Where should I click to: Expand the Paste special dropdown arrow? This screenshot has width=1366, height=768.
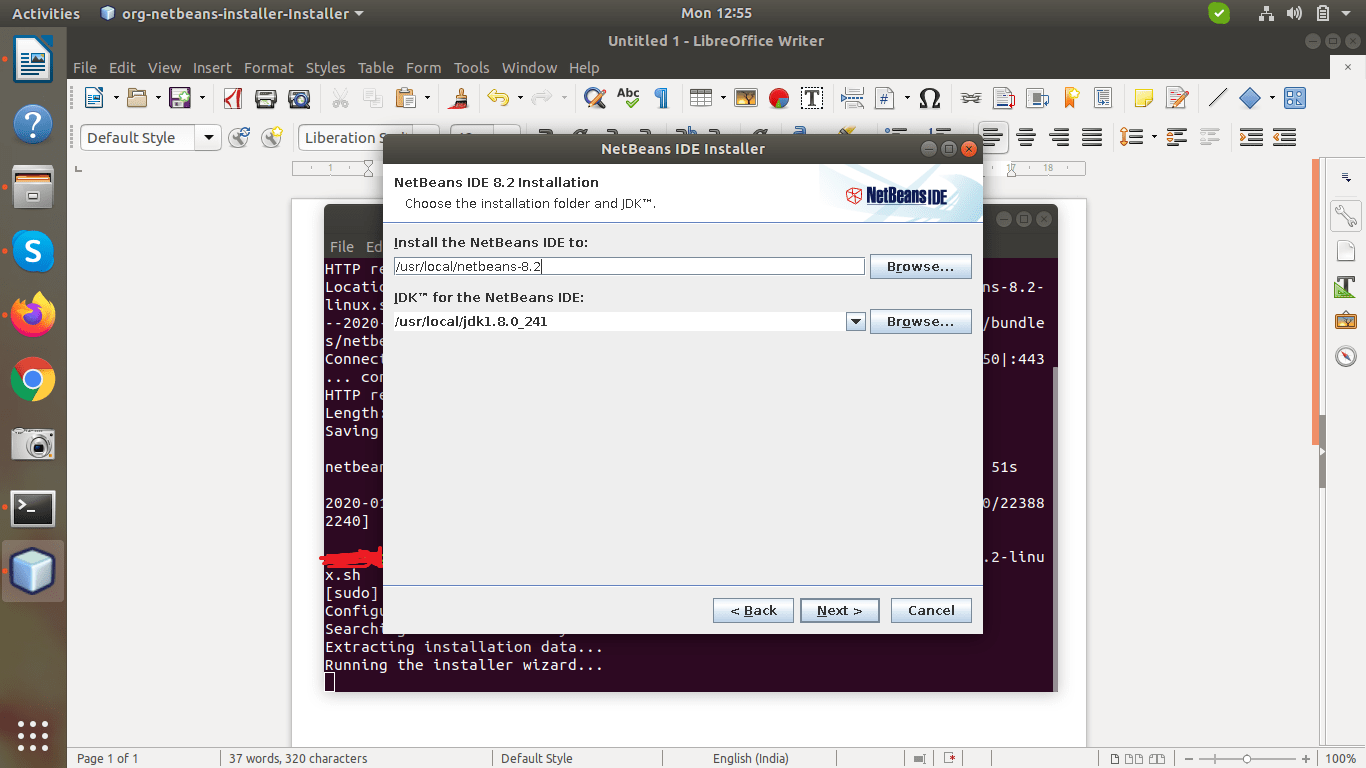pyautogui.click(x=427, y=98)
